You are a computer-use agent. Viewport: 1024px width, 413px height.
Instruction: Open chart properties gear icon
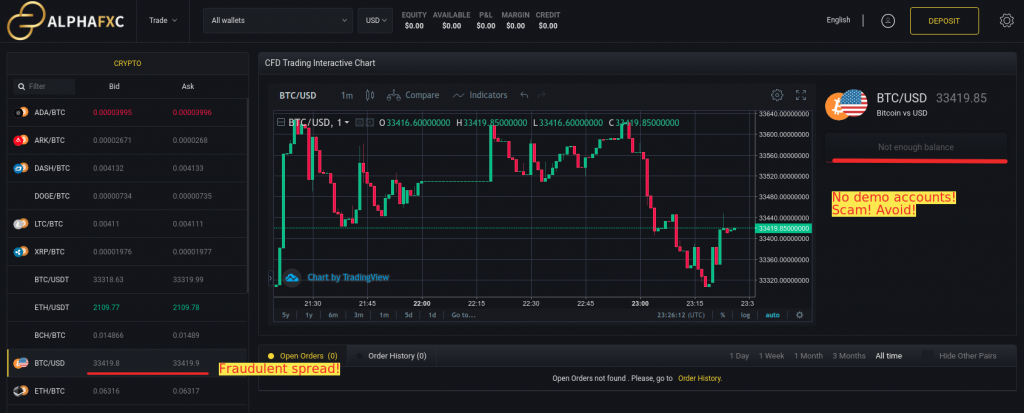tap(776, 95)
